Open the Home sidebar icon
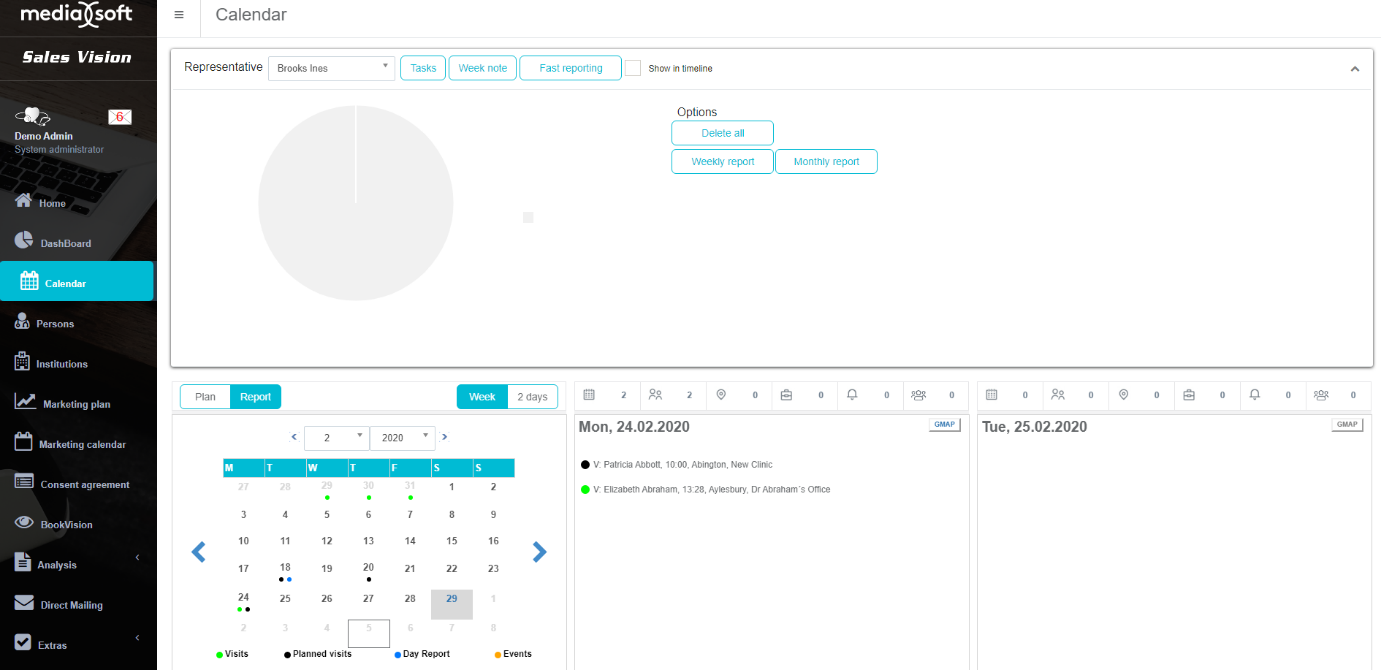Image resolution: width=1381 pixels, height=670 pixels. (24, 201)
